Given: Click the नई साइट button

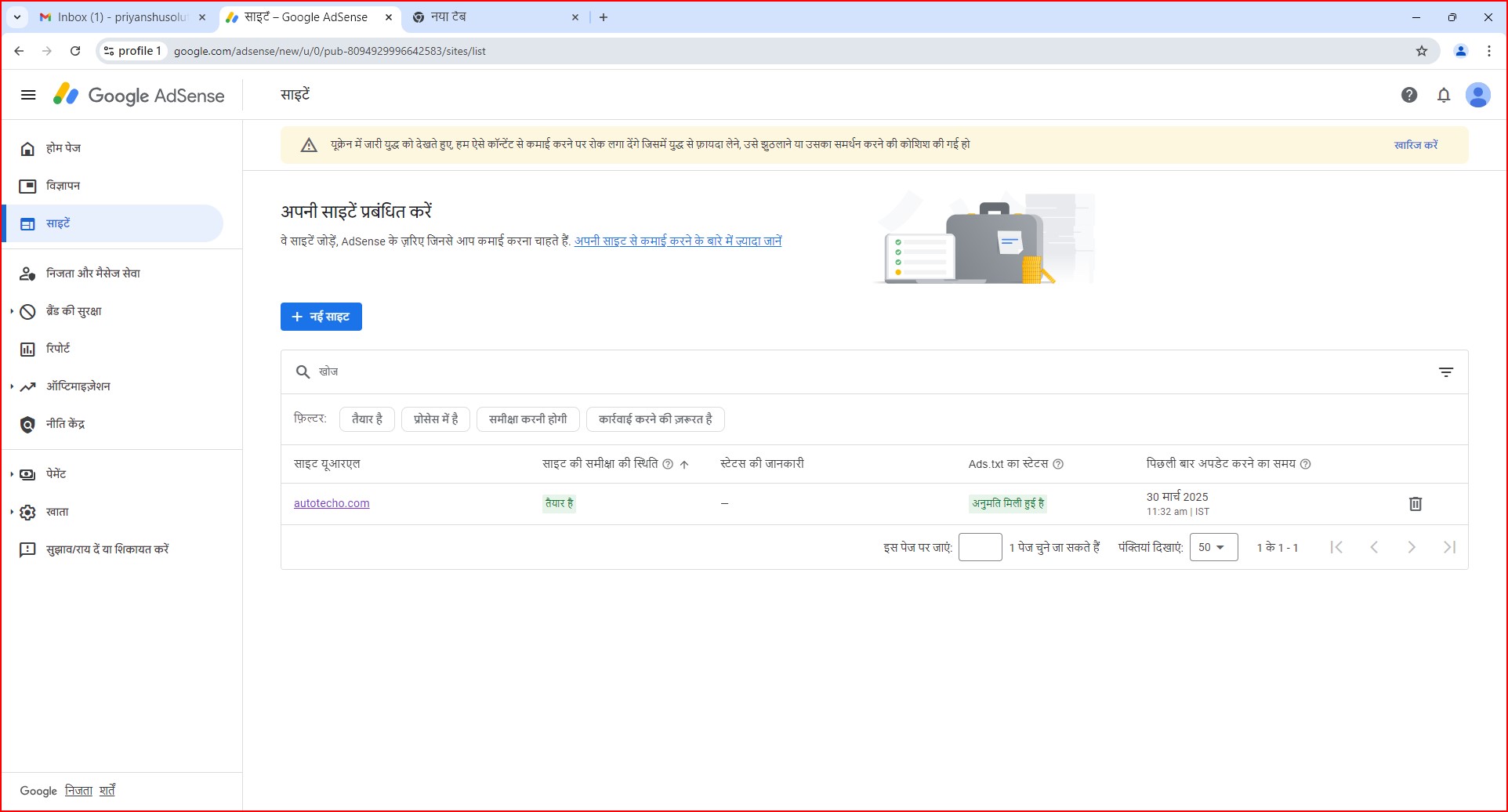Looking at the screenshot, I should 321,317.
